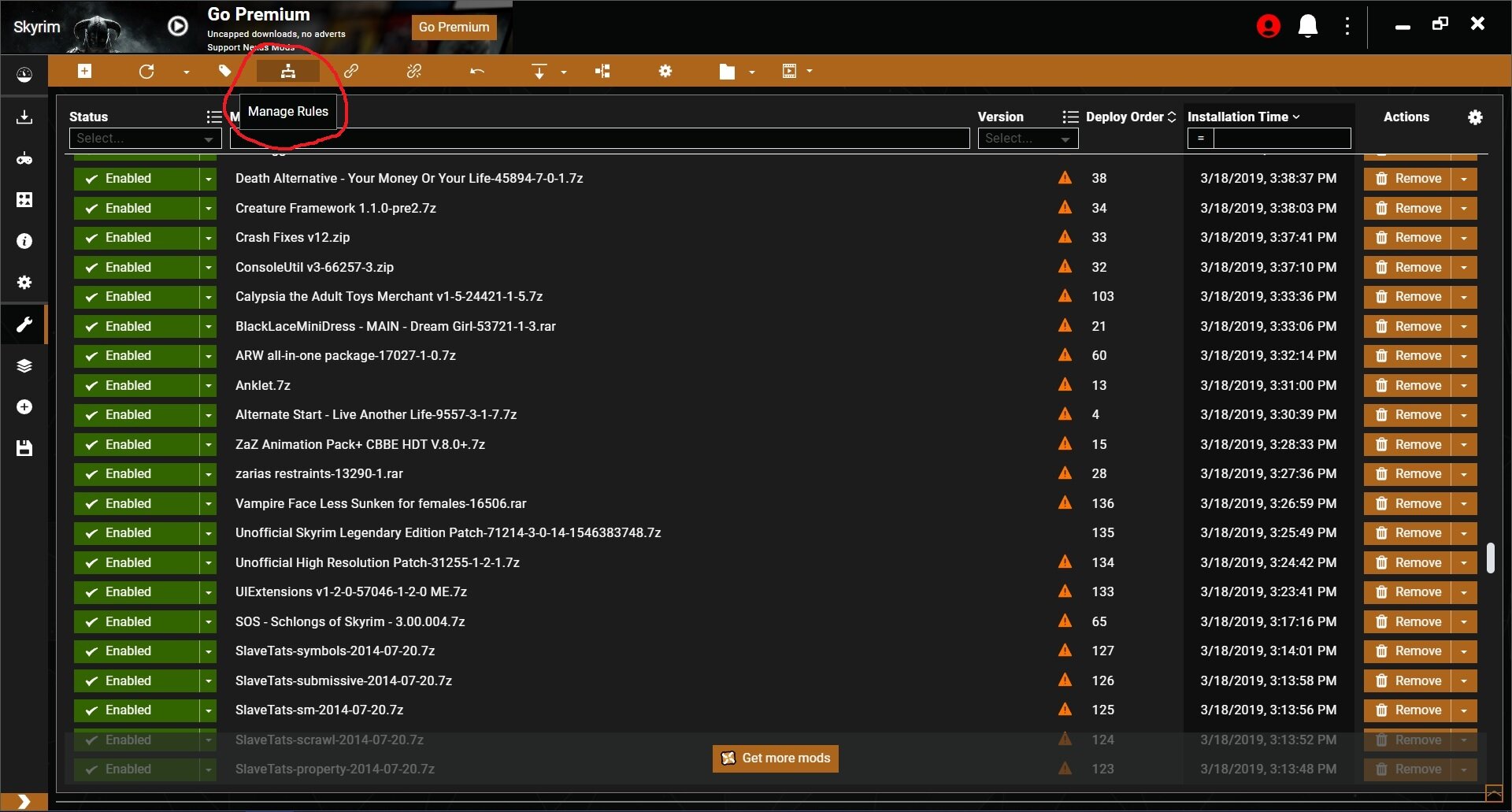
Task: Sort by Installation Time column
Action: 1243,117
